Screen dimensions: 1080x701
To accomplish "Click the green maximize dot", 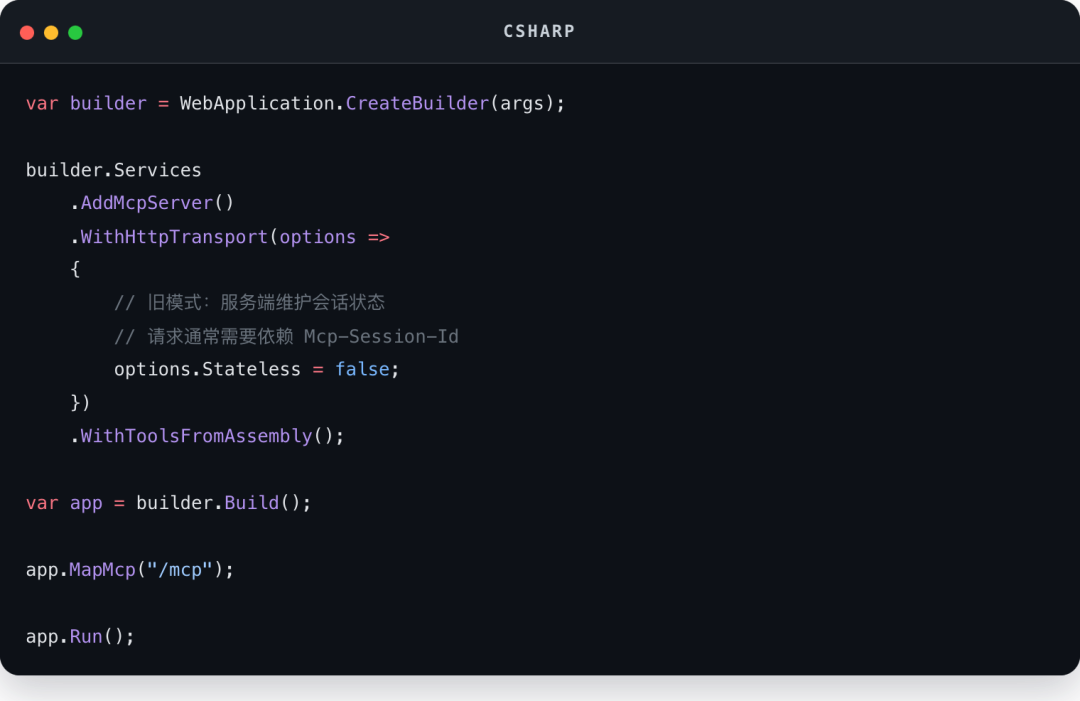I will [x=75, y=32].
